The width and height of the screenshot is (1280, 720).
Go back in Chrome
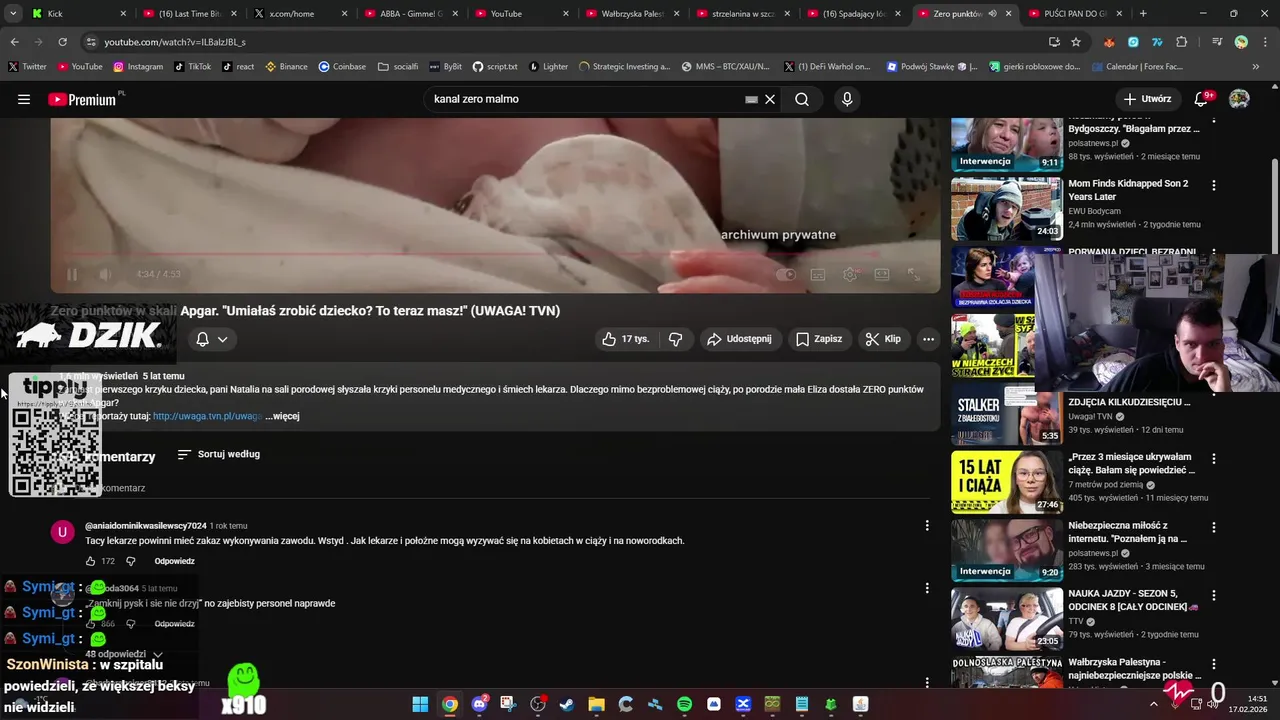(14, 42)
